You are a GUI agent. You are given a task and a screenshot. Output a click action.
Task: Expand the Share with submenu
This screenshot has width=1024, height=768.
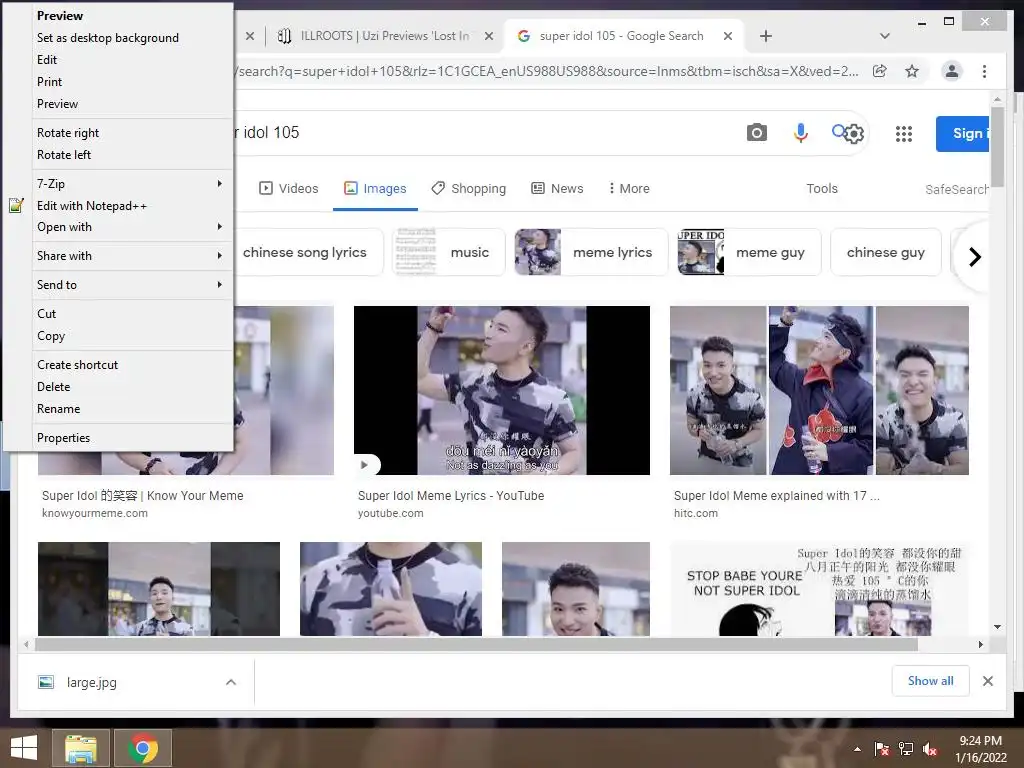pos(131,256)
